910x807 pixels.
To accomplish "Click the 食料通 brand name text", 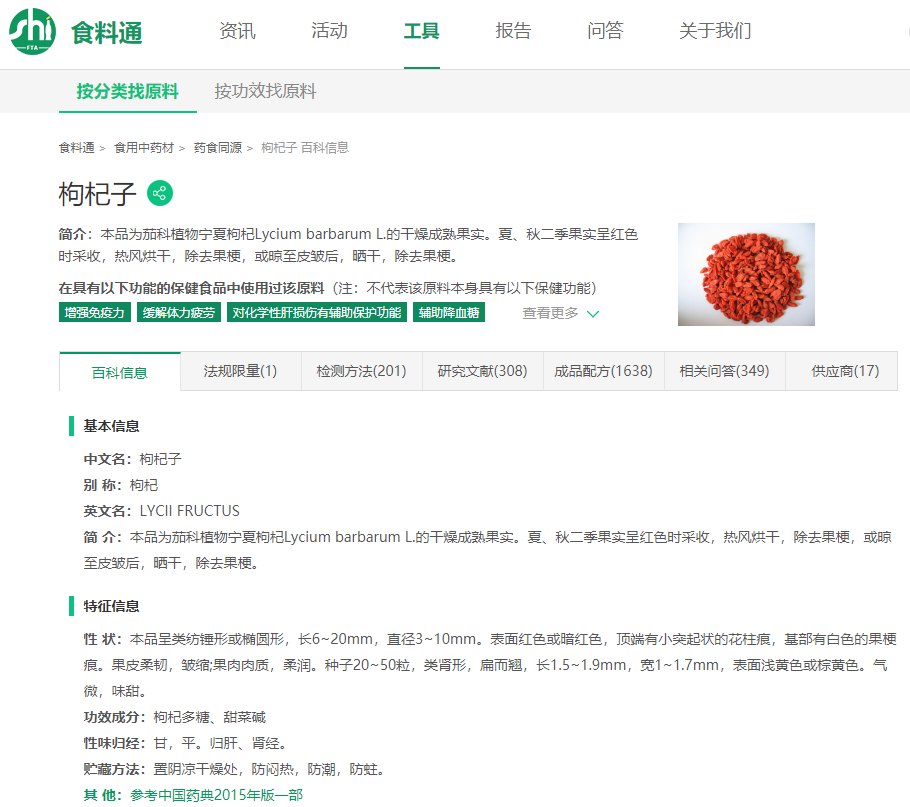I will (x=107, y=32).
